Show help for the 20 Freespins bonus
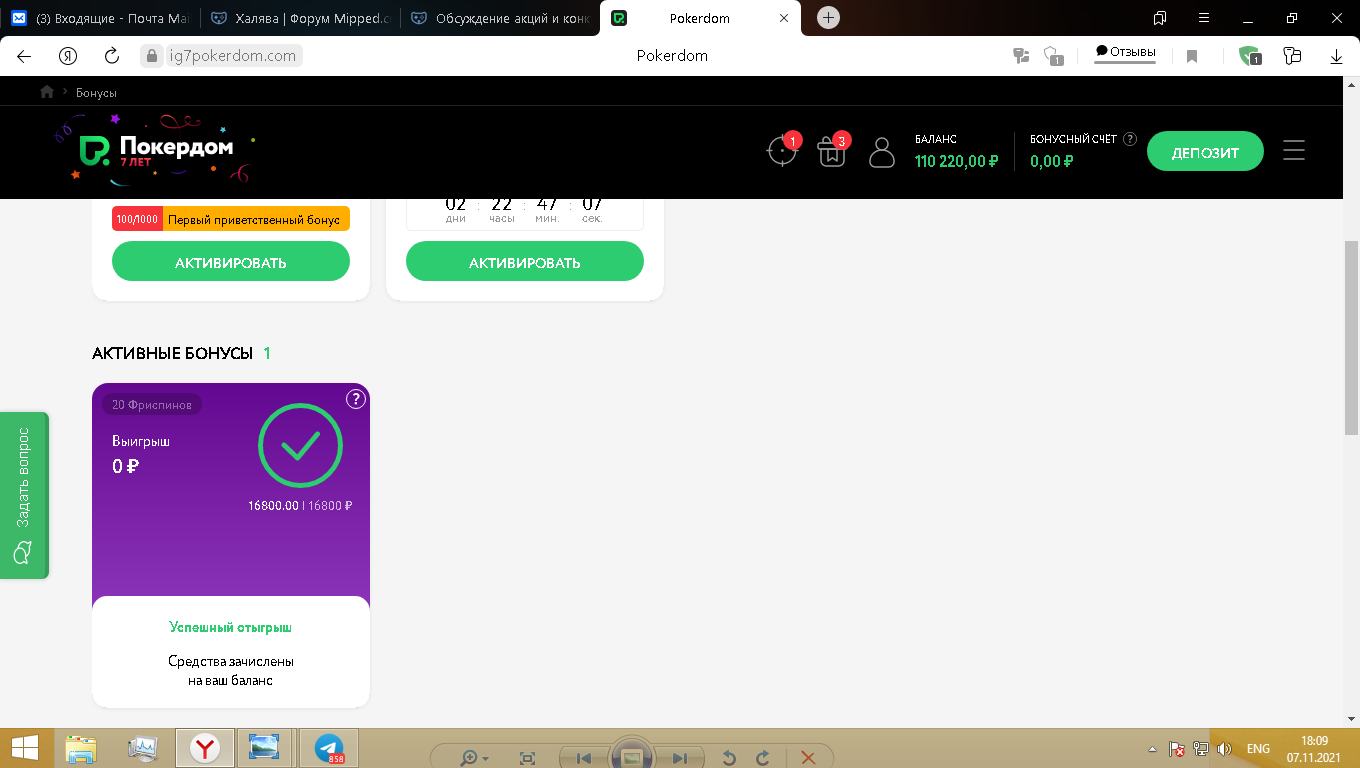The height and width of the screenshot is (768, 1360). pos(356,399)
